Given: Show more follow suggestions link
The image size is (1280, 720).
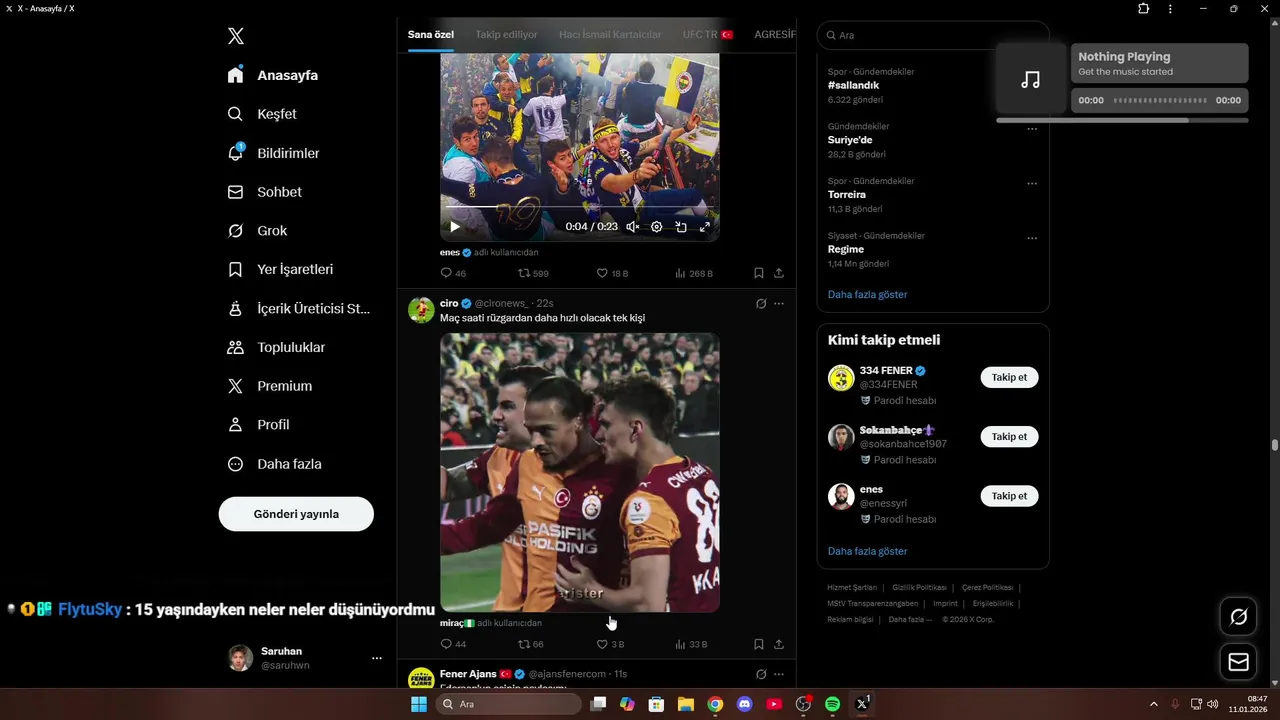Looking at the screenshot, I should click(867, 552).
